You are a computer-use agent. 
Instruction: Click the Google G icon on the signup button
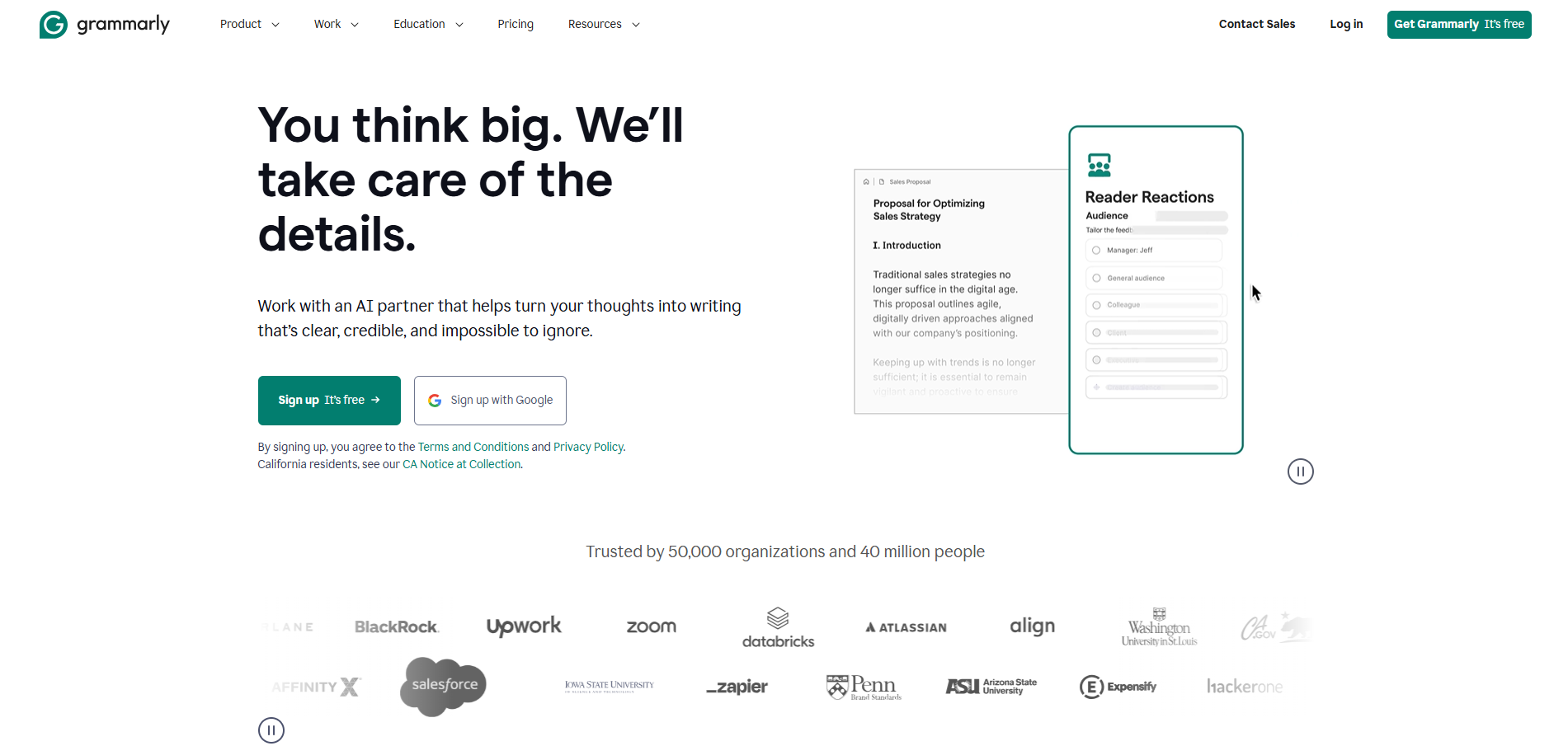click(x=435, y=401)
